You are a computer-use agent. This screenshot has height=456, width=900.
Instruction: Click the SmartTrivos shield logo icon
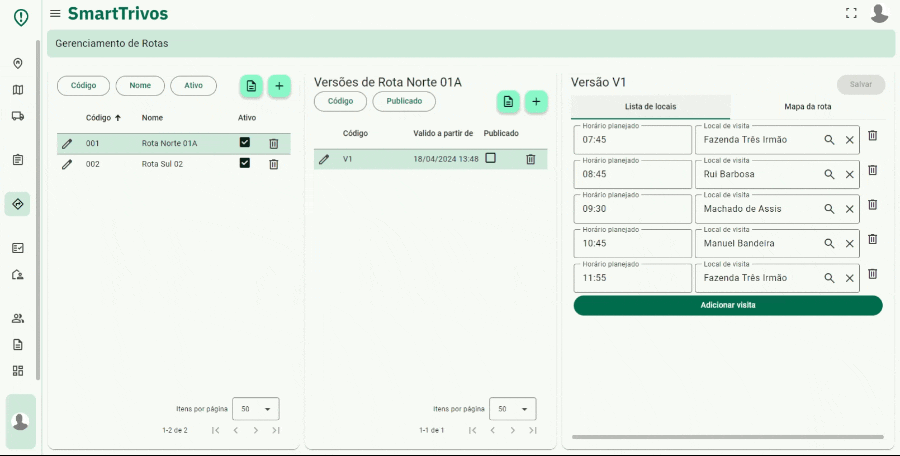click(x=21, y=17)
